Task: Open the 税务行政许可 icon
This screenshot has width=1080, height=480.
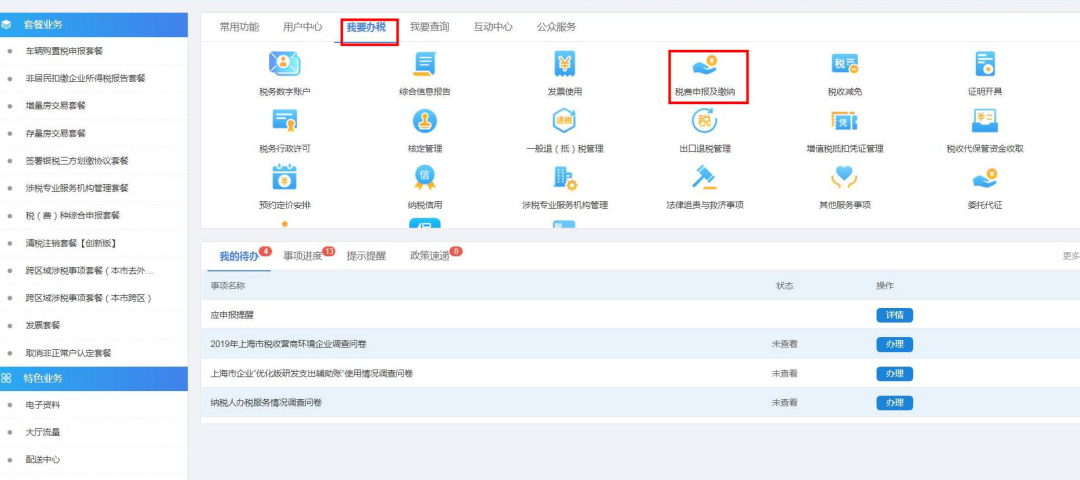Action: pyautogui.click(x=284, y=121)
